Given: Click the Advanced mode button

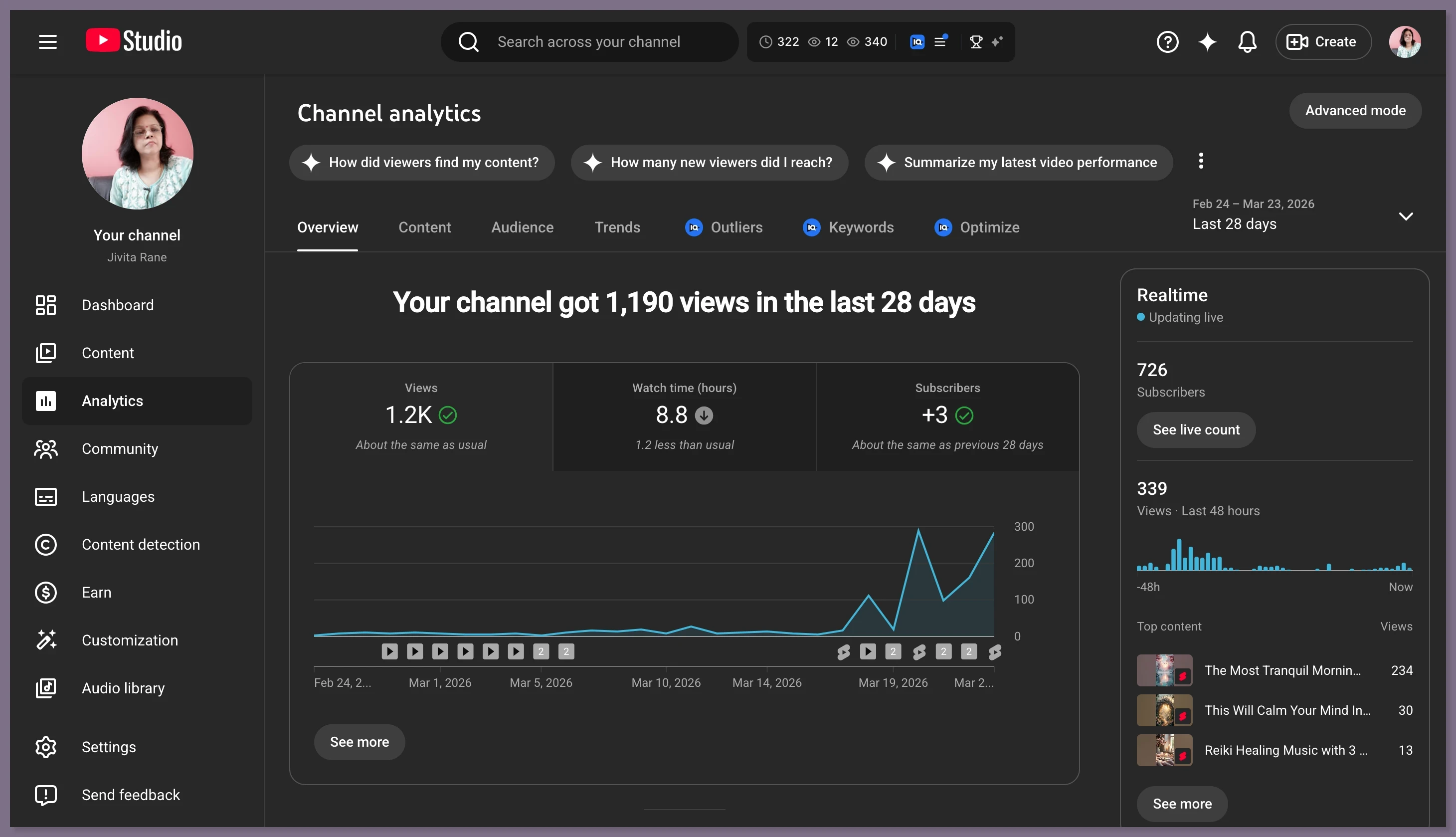Looking at the screenshot, I should (x=1355, y=110).
